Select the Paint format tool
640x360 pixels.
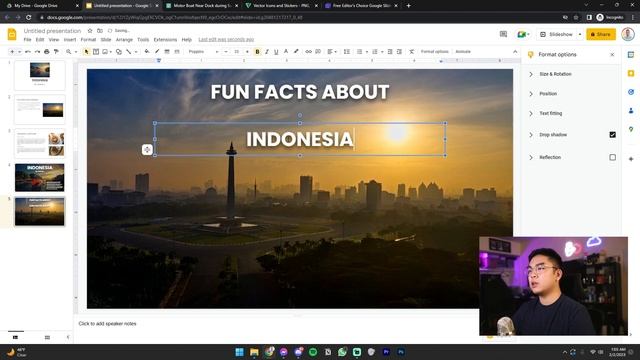point(56,52)
